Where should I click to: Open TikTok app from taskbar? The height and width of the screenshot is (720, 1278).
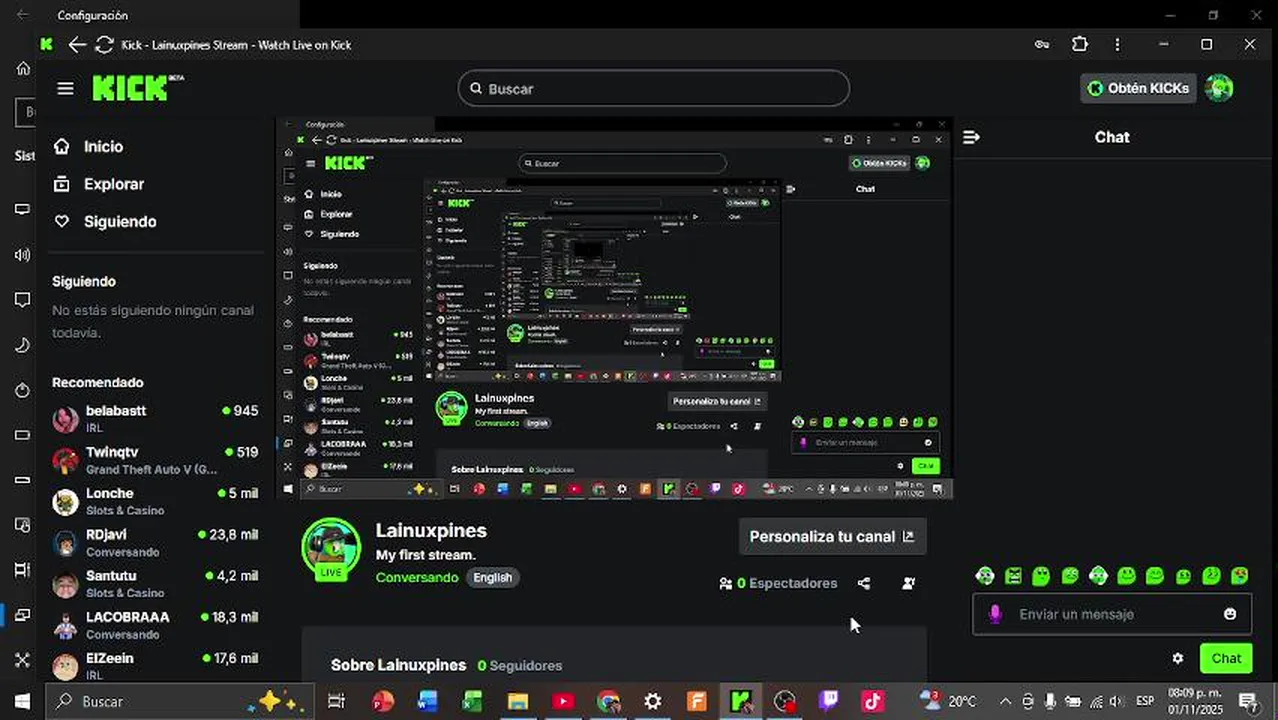[x=873, y=701]
